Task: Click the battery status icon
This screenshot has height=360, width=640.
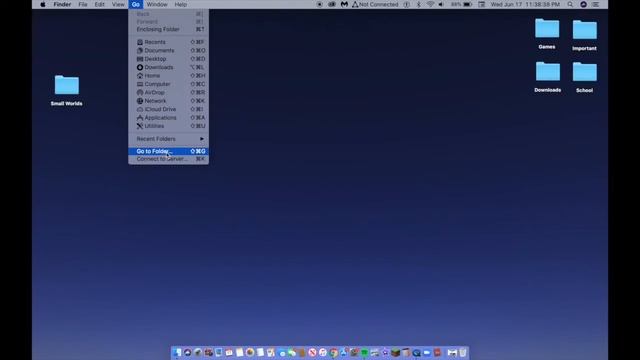Action: (467, 4)
